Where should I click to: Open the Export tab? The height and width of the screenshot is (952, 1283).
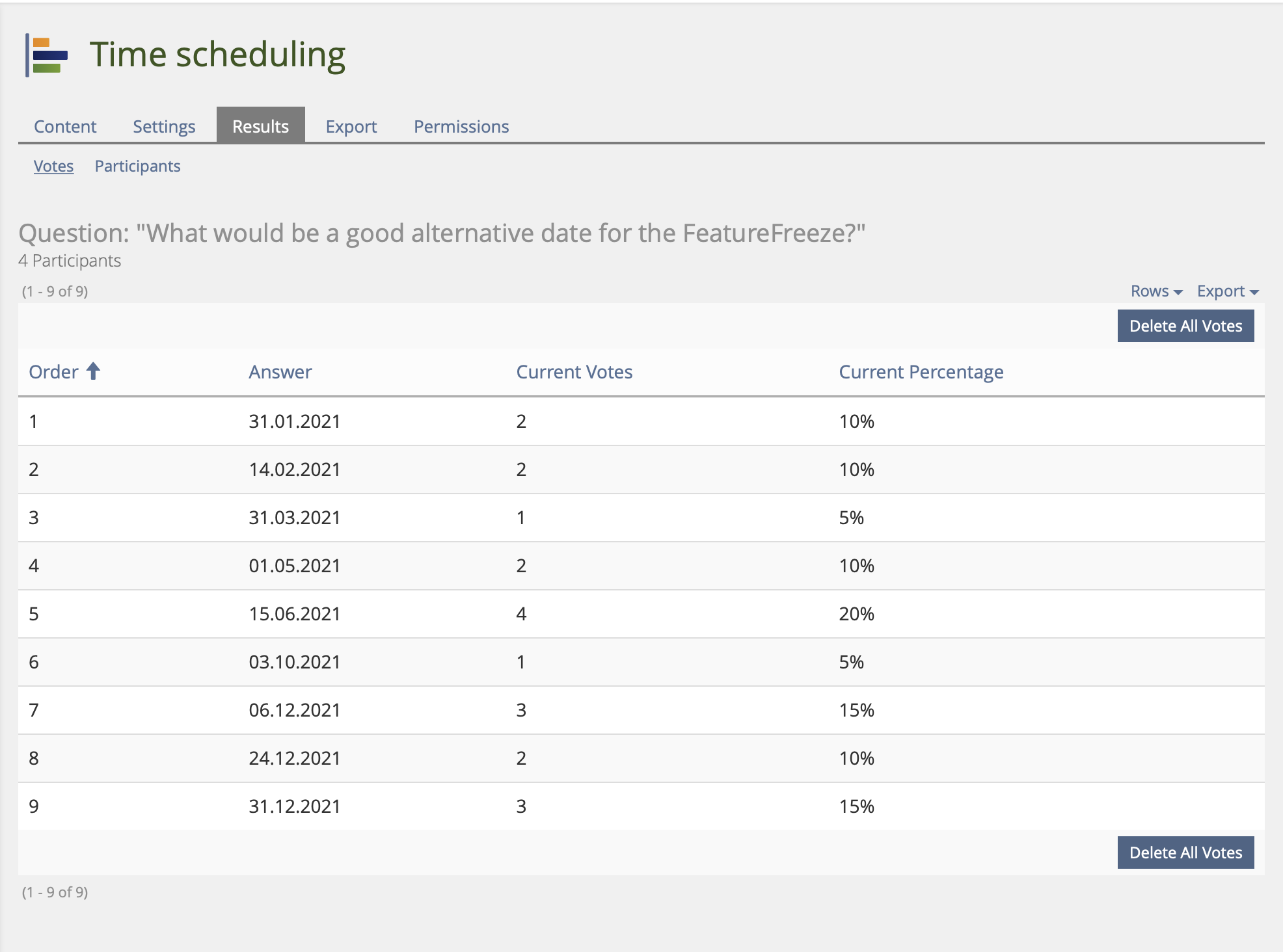click(x=351, y=126)
